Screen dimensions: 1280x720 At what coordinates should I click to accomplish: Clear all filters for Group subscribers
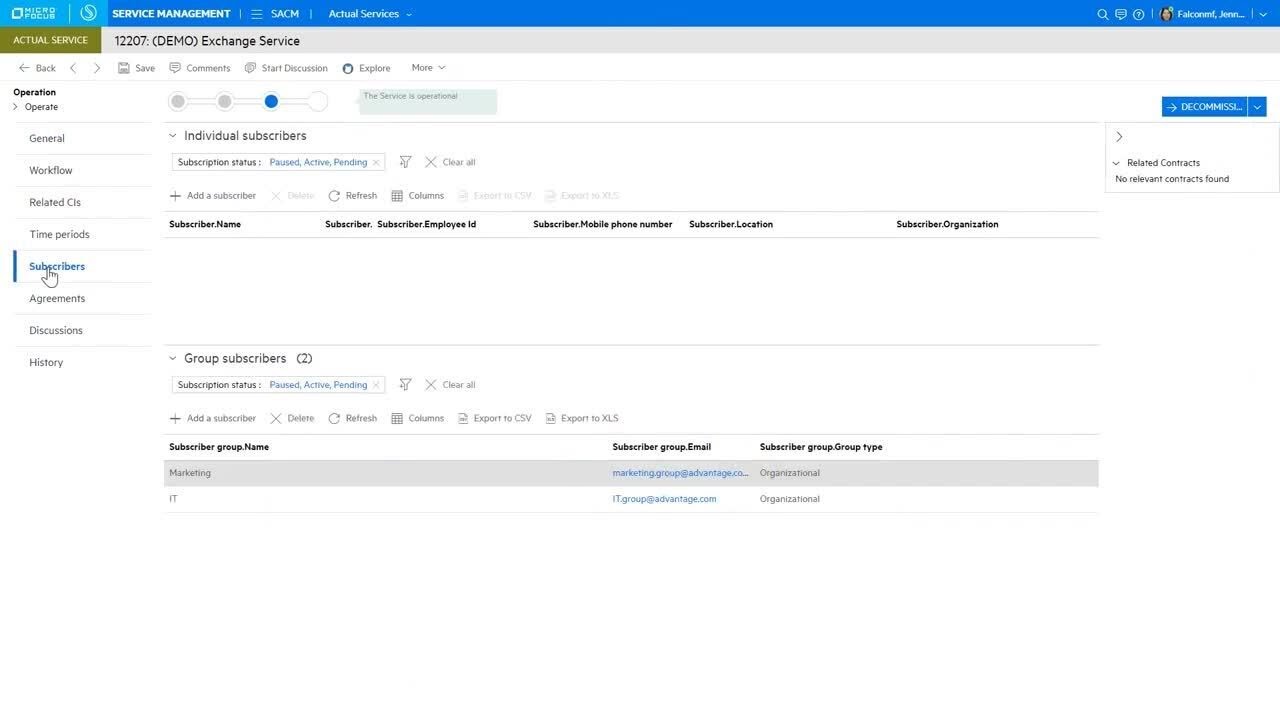pos(450,385)
